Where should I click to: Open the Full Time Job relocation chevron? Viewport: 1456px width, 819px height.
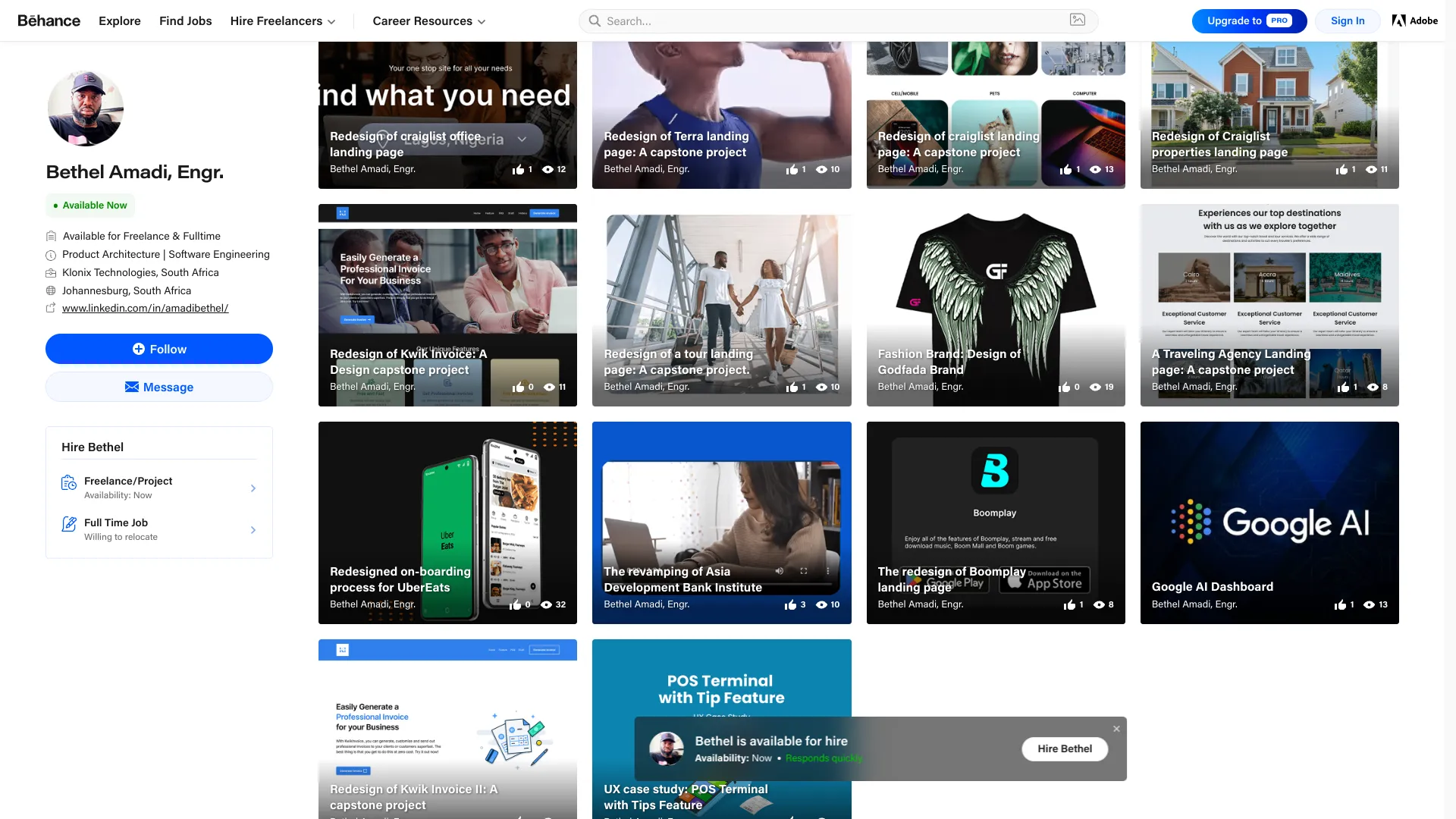[x=253, y=530]
